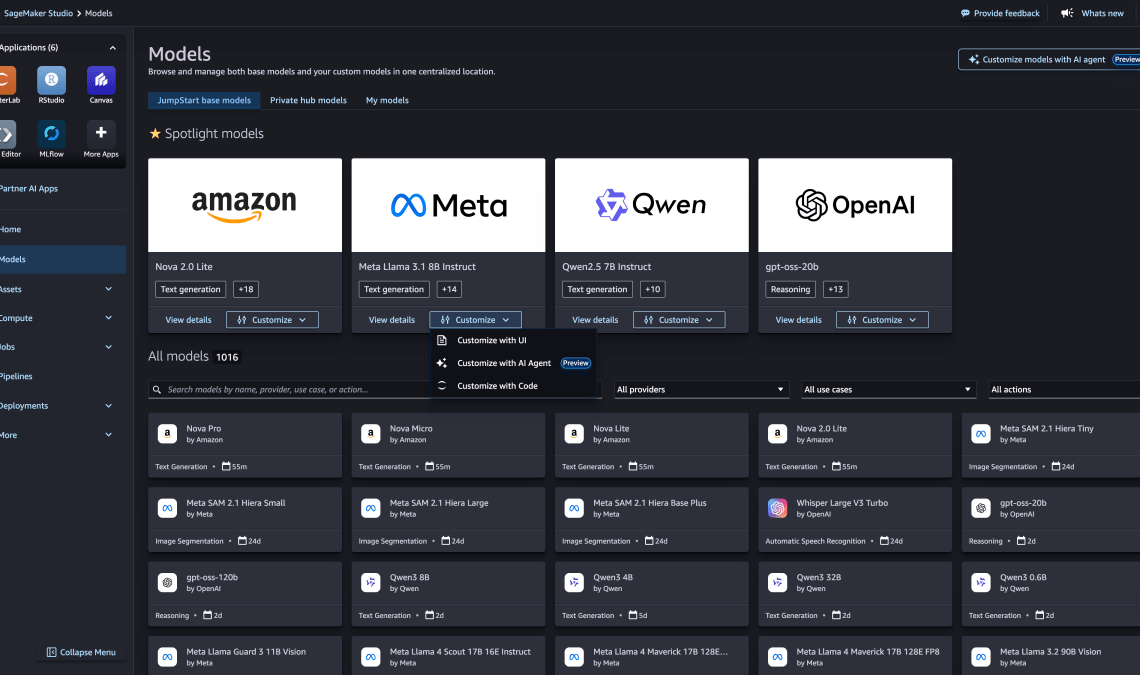Choose Customize with Code from menu

click(497, 386)
